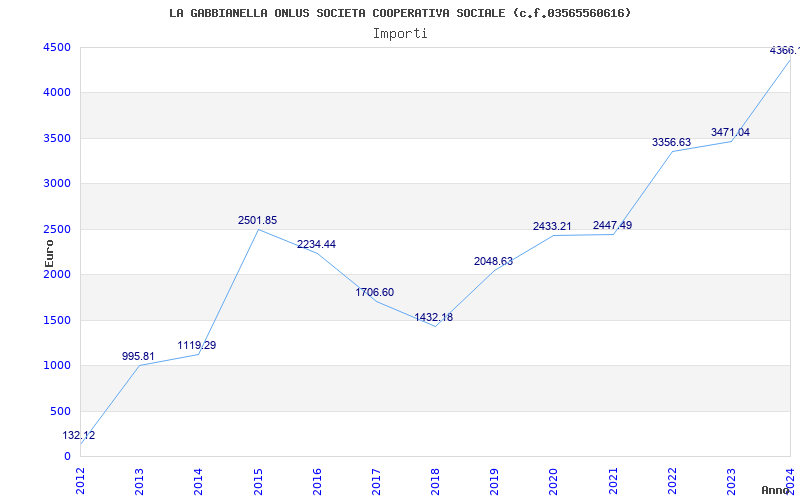Viewport: 800px width, 500px height.
Task: Click the x-axis year 2018
Action: tap(435, 481)
